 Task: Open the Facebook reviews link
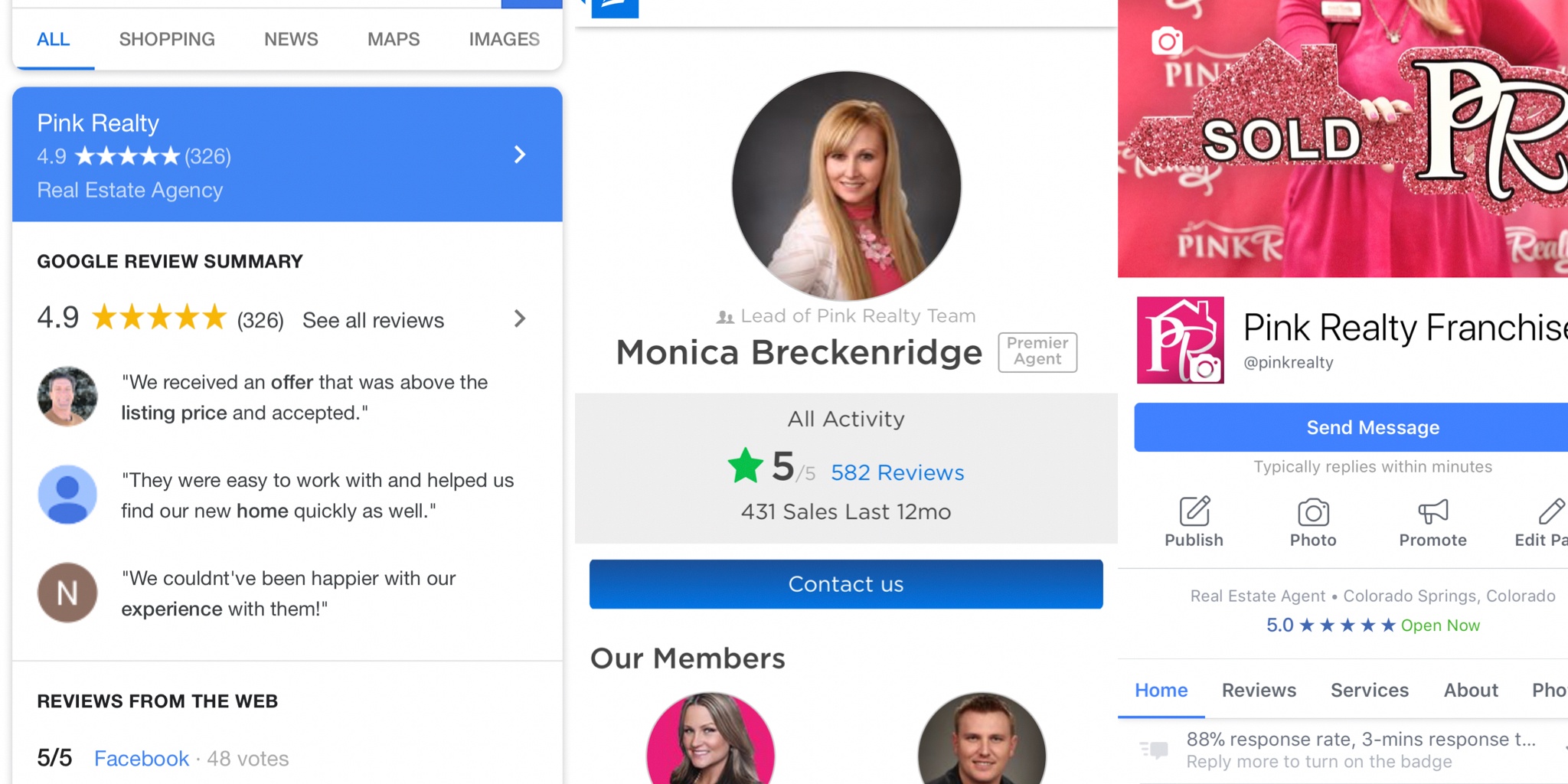(141, 758)
